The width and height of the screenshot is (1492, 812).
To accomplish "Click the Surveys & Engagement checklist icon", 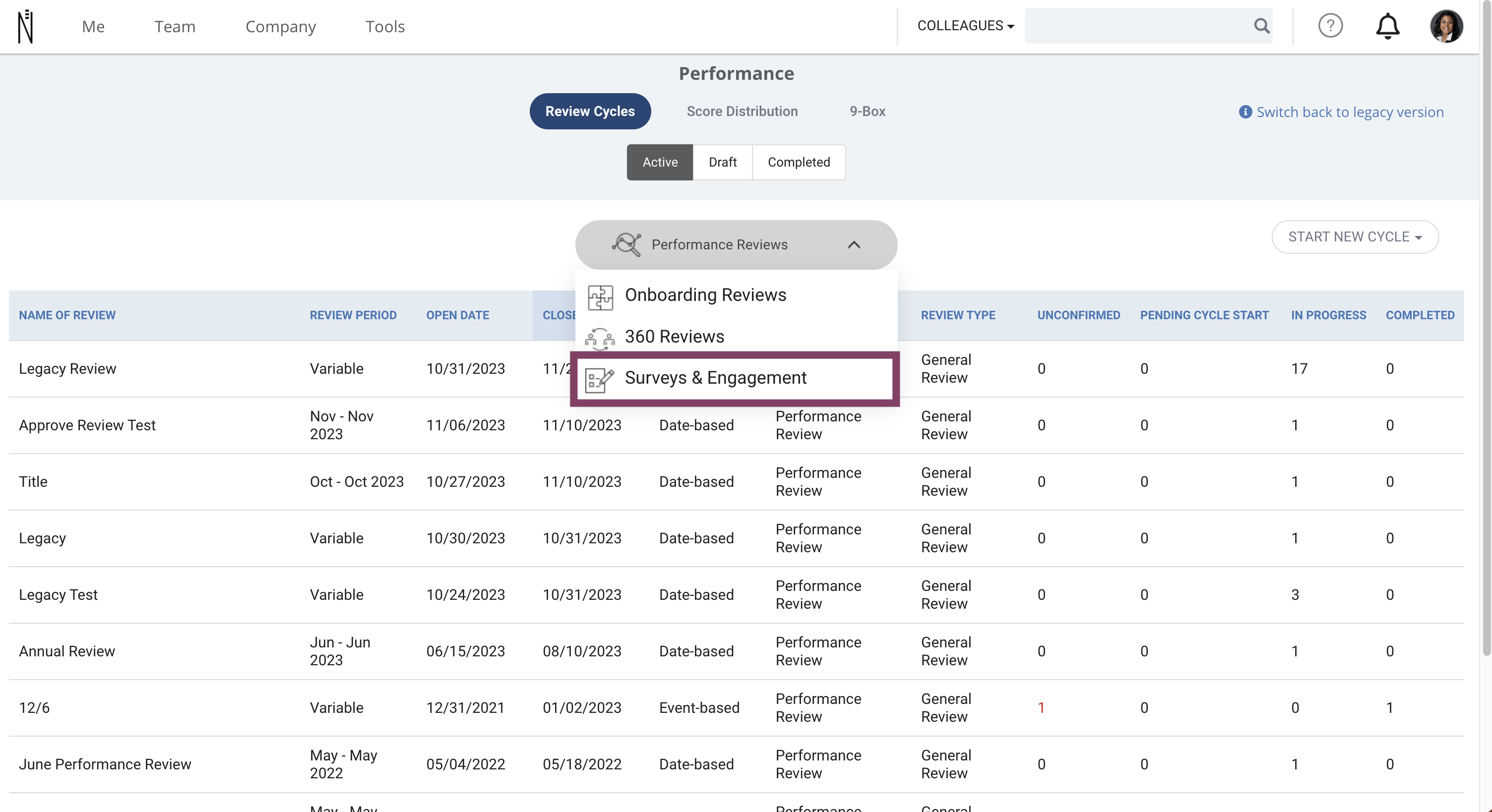I will point(600,380).
